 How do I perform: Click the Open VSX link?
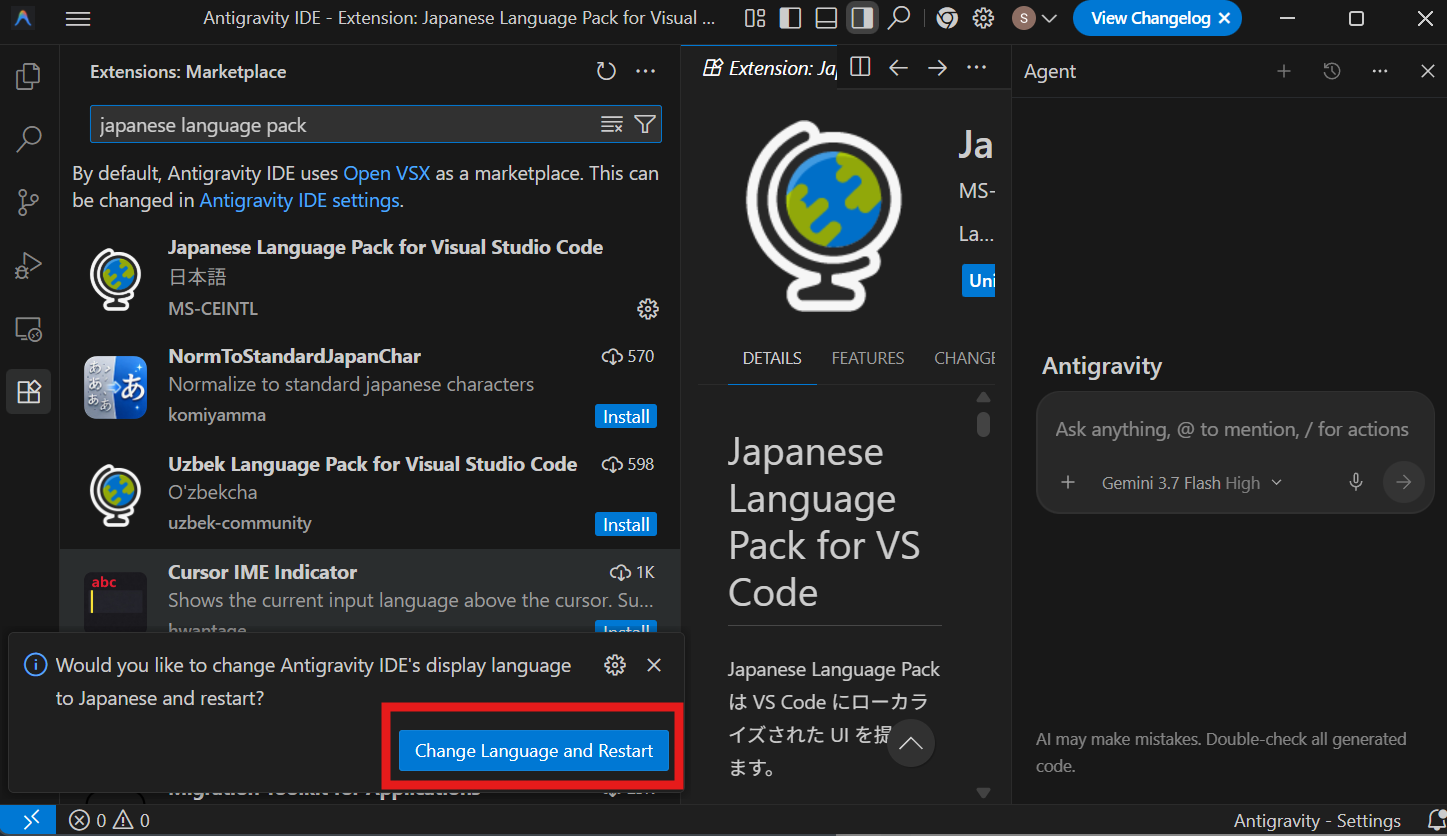[386, 173]
